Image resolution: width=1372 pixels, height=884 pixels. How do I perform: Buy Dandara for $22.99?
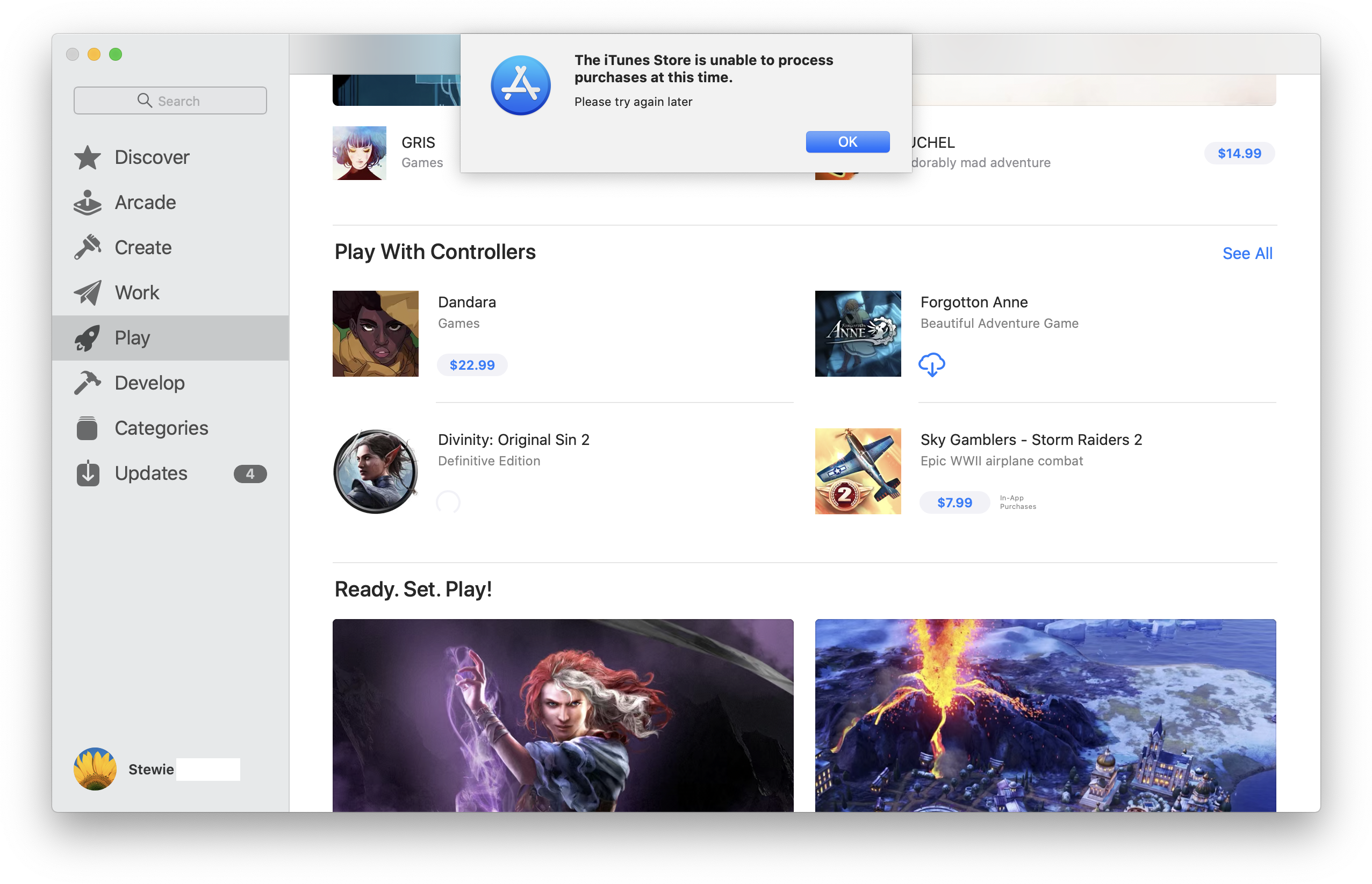pyautogui.click(x=472, y=365)
